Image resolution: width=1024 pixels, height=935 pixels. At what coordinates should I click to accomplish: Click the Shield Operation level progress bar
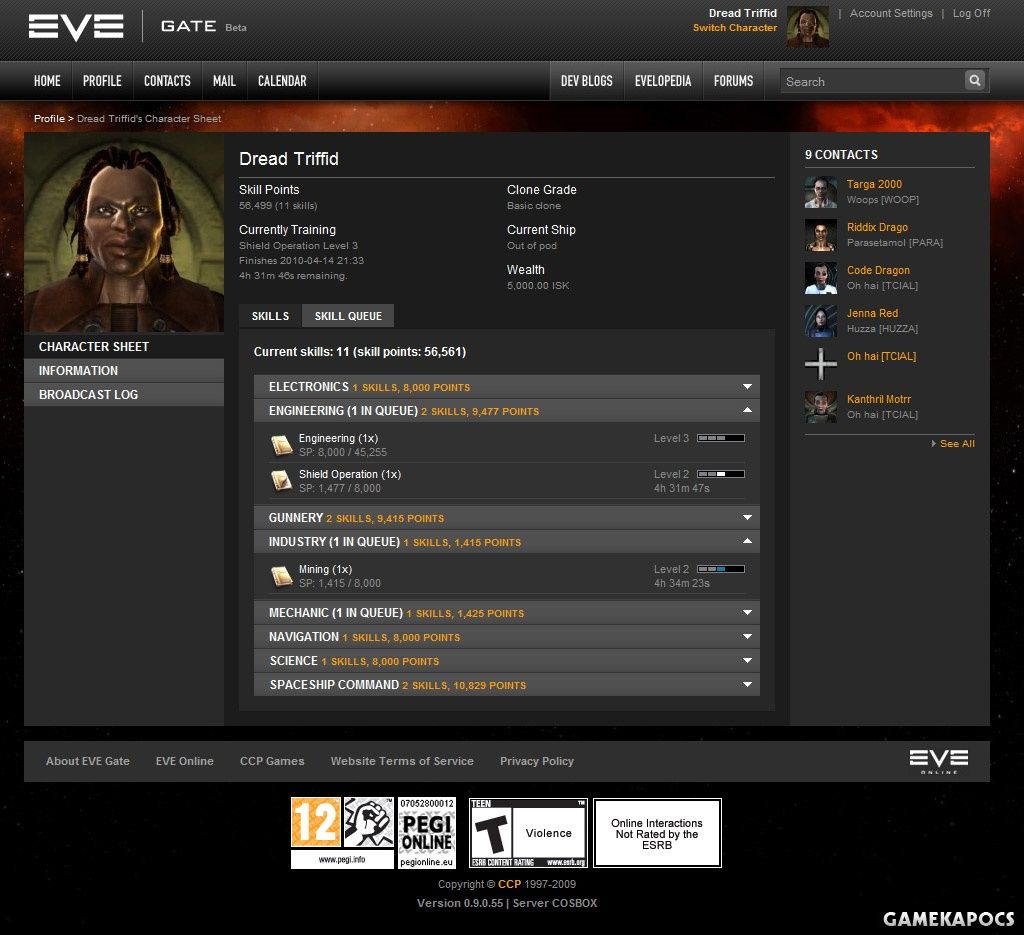click(x=721, y=474)
